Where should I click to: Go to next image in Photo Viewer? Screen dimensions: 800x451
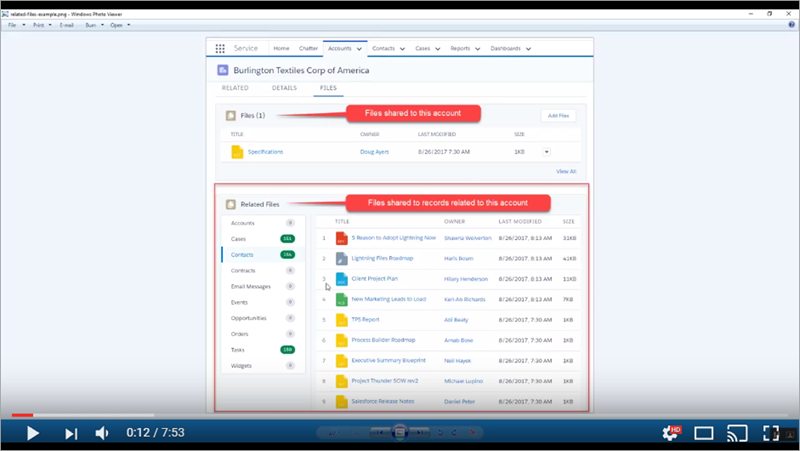click(x=419, y=433)
